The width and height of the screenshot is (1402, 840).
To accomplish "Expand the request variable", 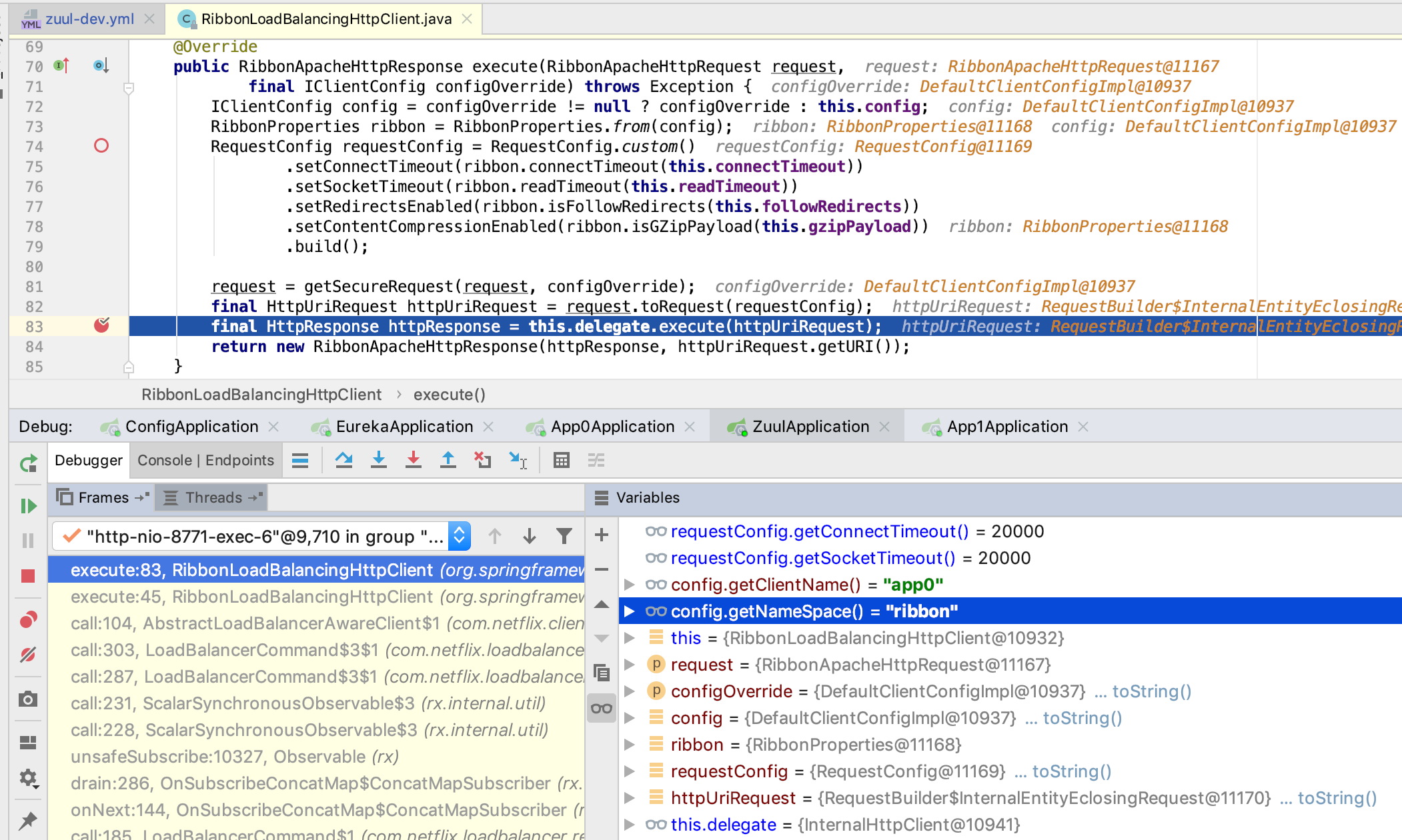I will [629, 665].
